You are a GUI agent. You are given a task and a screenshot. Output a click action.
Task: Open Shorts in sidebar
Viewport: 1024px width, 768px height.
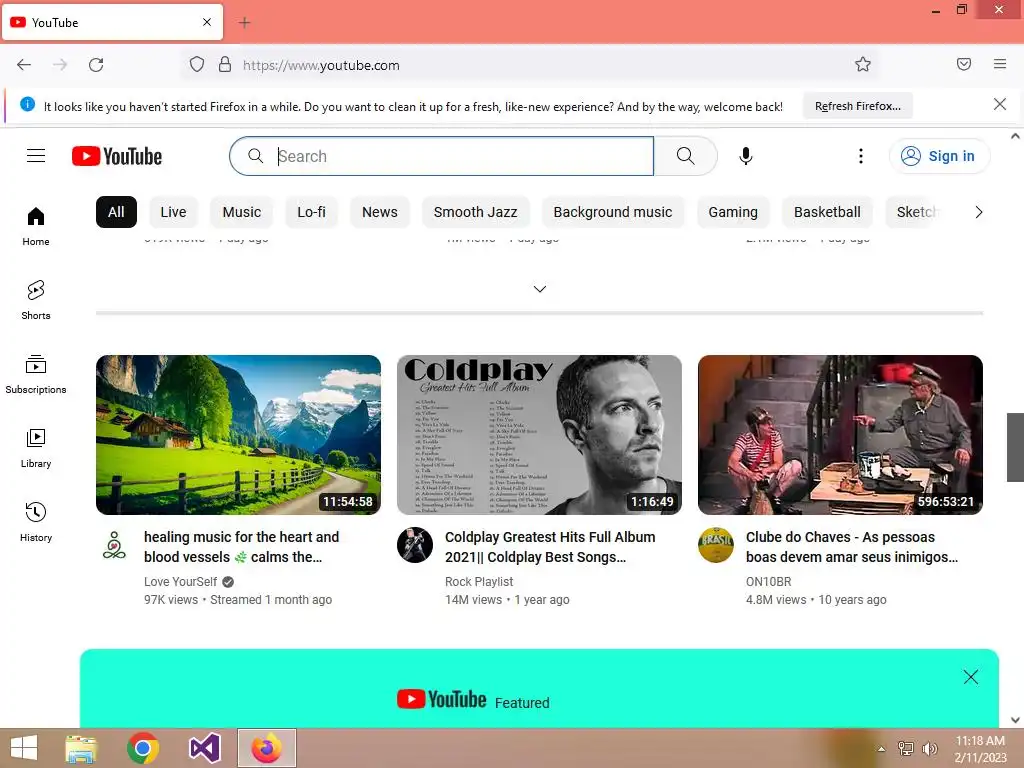click(36, 300)
